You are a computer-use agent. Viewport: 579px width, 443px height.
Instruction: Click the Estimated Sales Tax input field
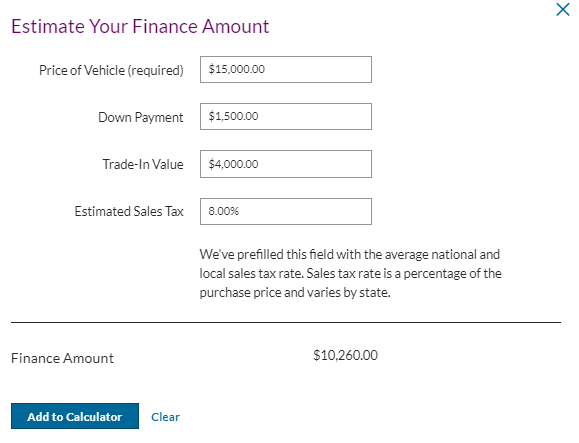(x=286, y=212)
